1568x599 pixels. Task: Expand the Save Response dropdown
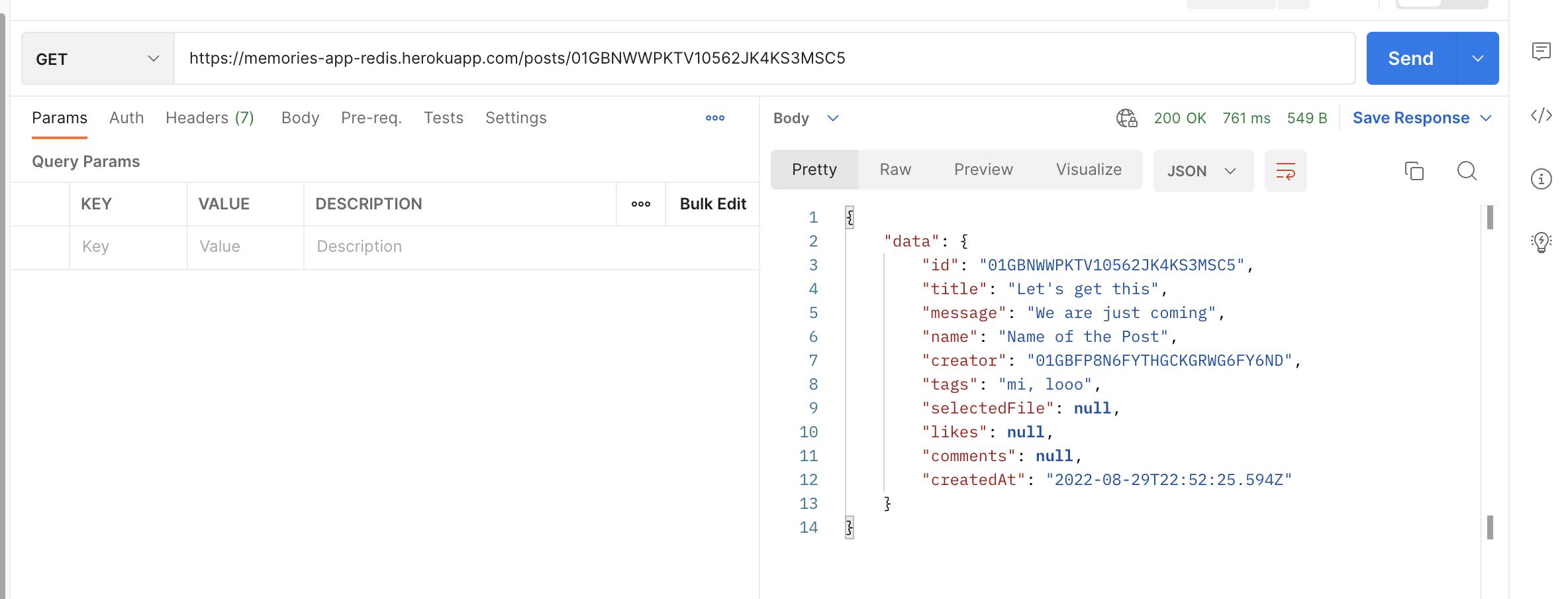[1486, 118]
